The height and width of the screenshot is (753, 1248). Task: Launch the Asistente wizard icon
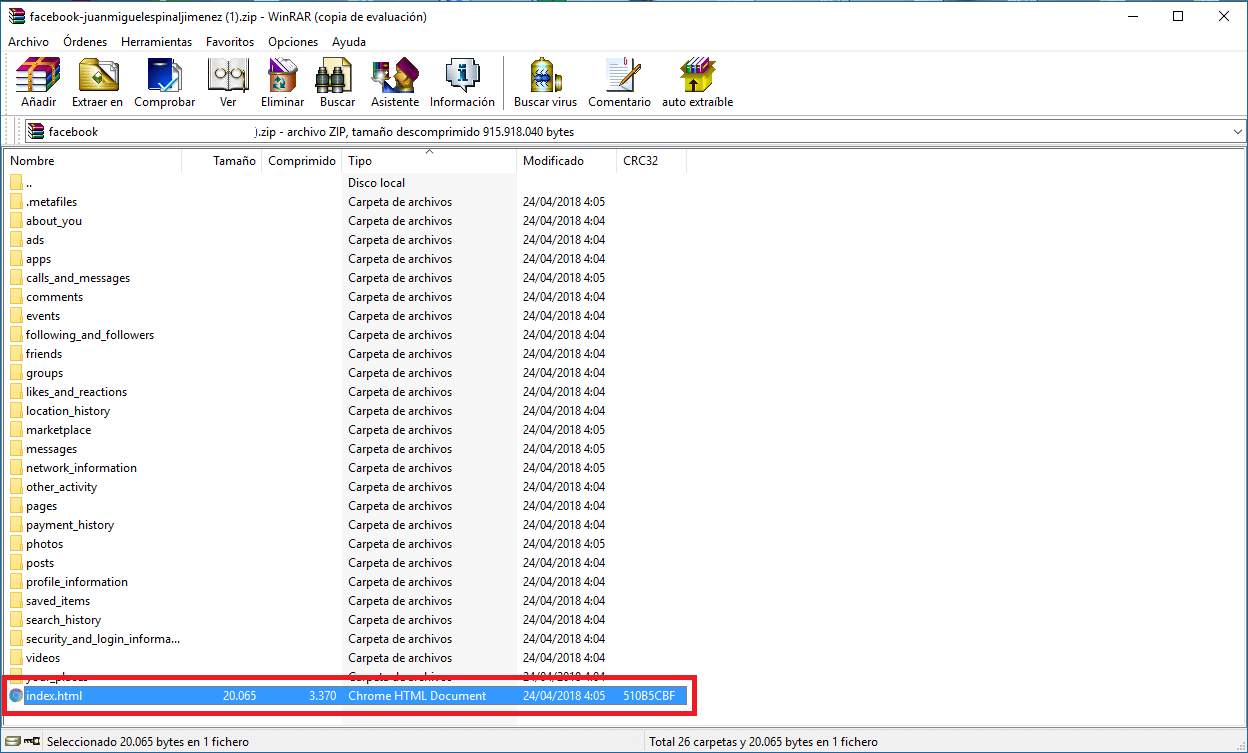(x=394, y=75)
